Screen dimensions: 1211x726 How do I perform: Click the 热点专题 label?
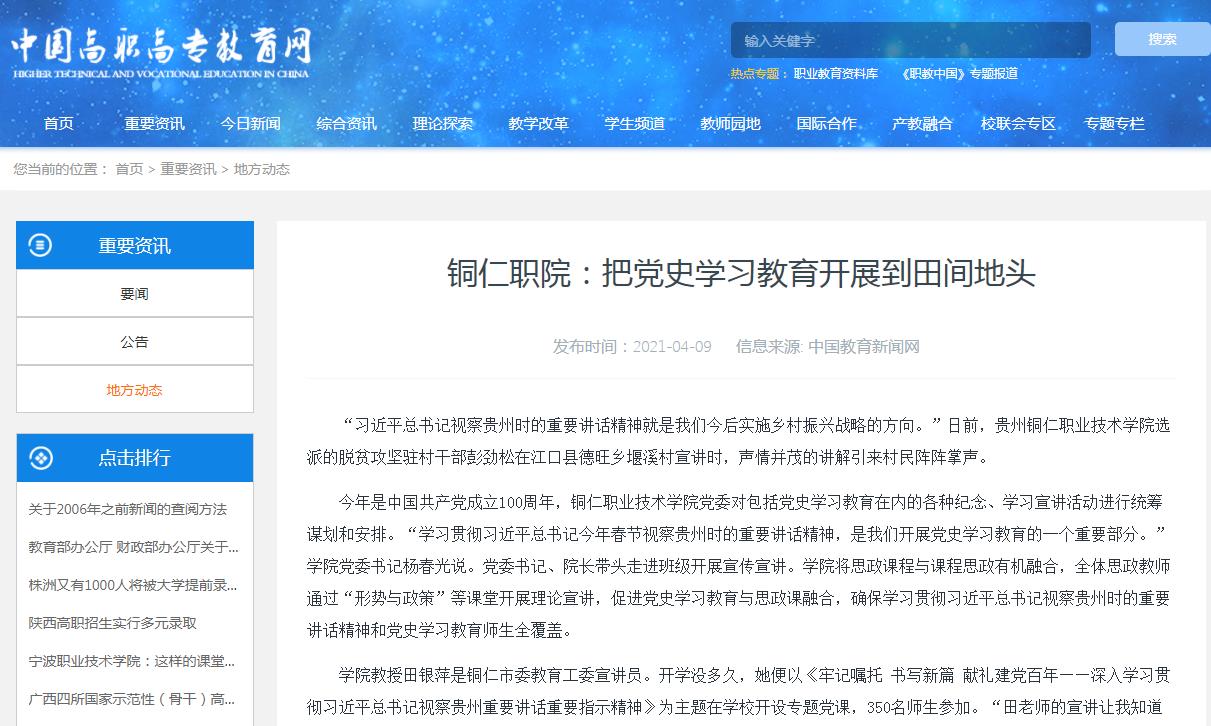pos(756,73)
